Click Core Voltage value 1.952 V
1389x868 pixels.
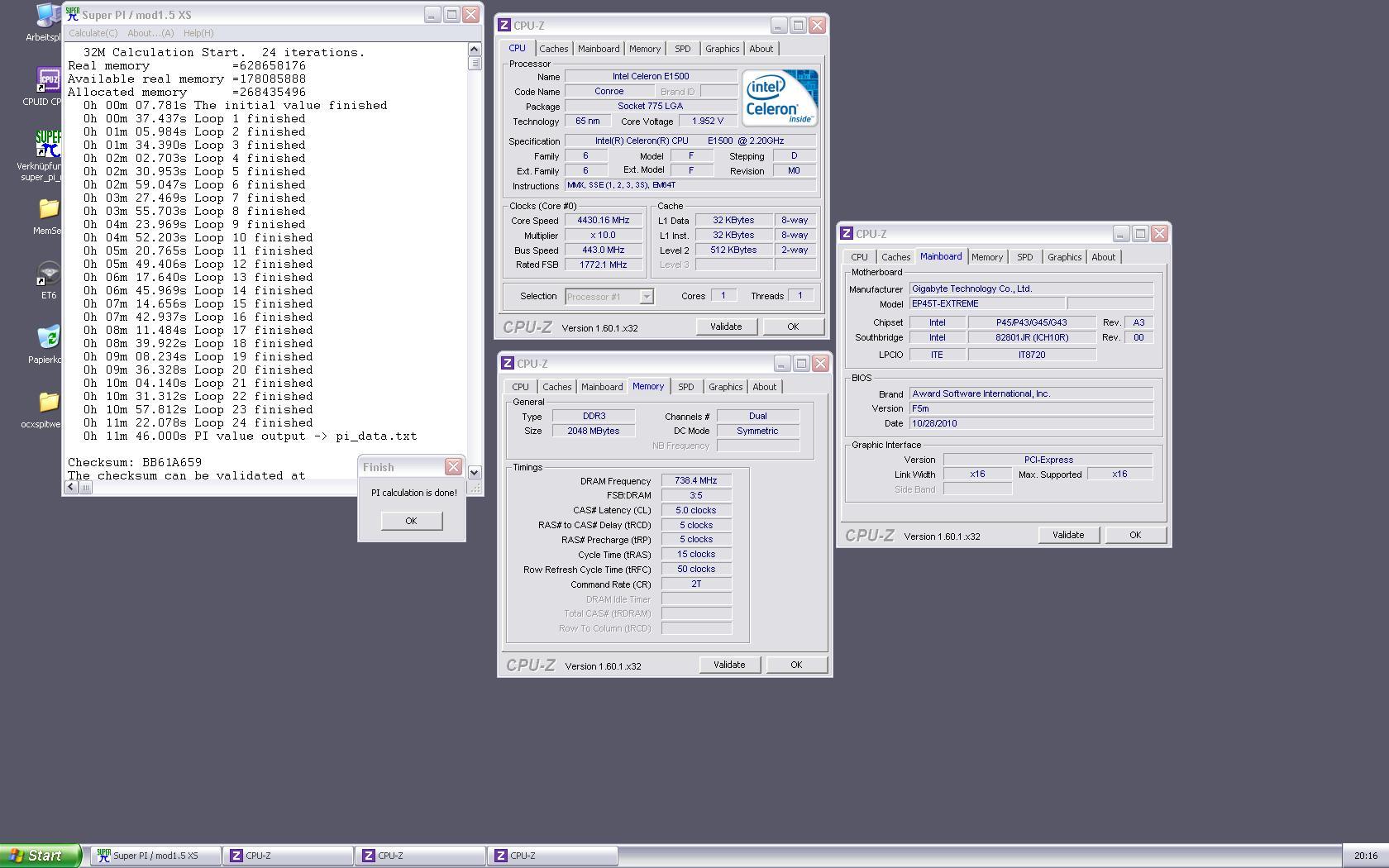(x=708, y=121)
